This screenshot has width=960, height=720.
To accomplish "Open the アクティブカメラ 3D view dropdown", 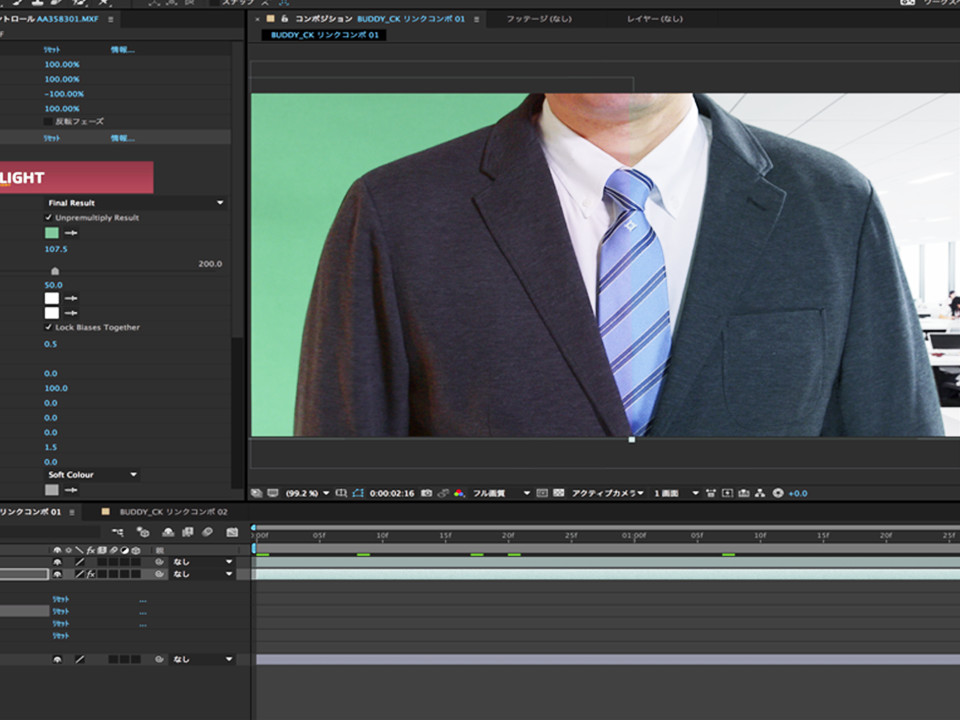I will pyautogui.click(x=607, y=493).
